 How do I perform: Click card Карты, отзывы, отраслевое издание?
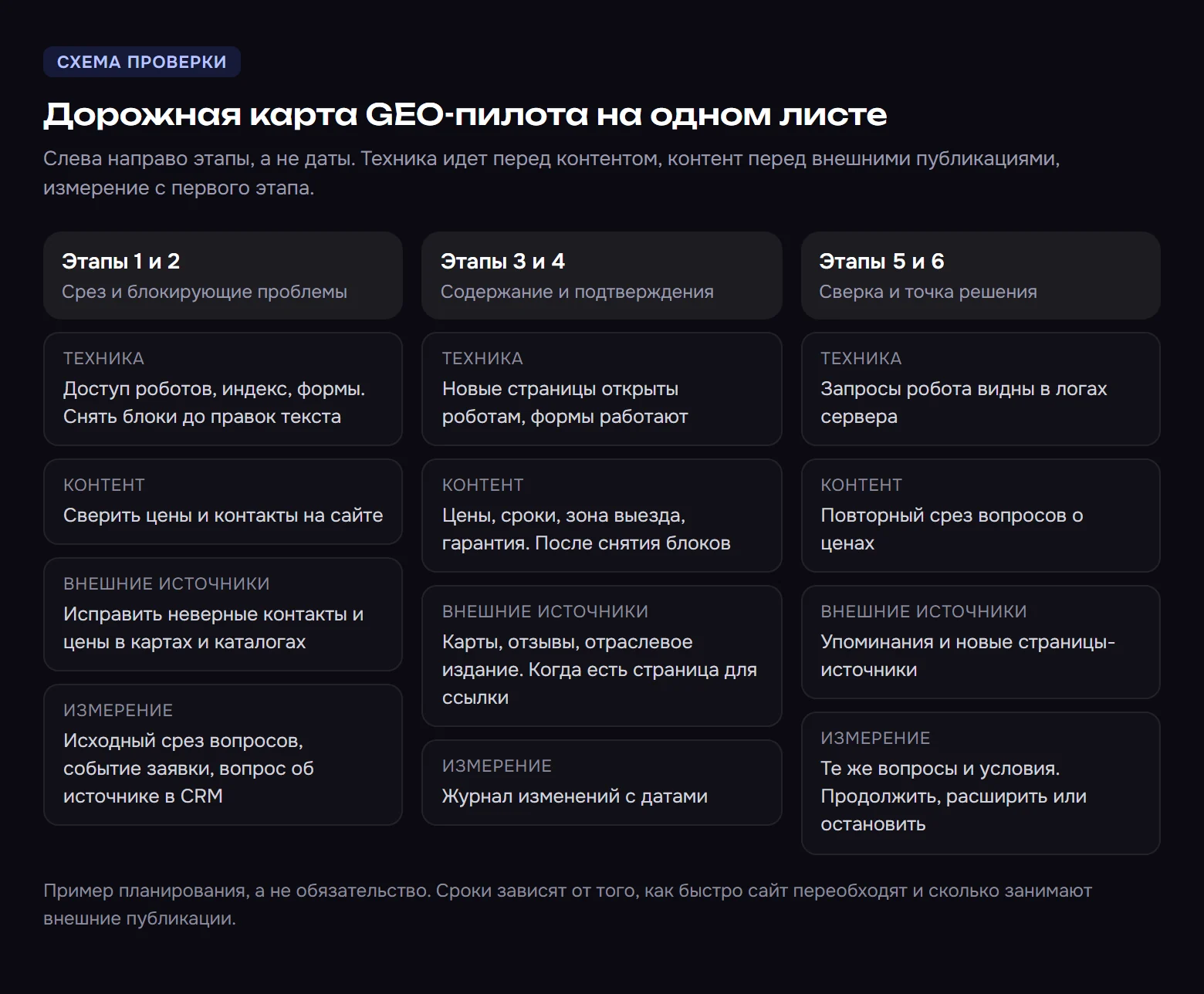tap(602, 656)
